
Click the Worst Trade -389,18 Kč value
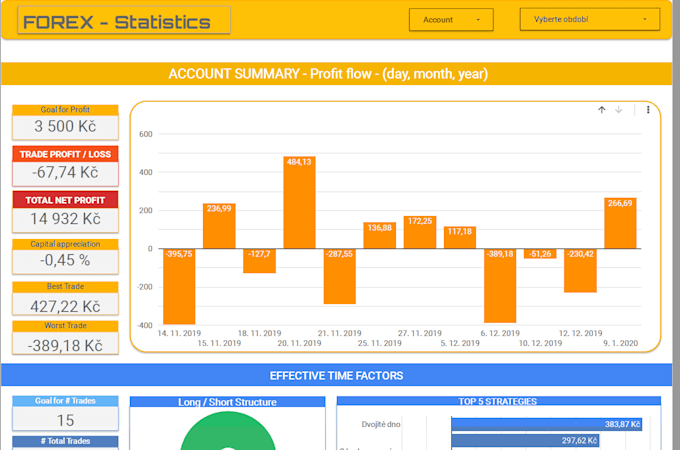point(65,345)
